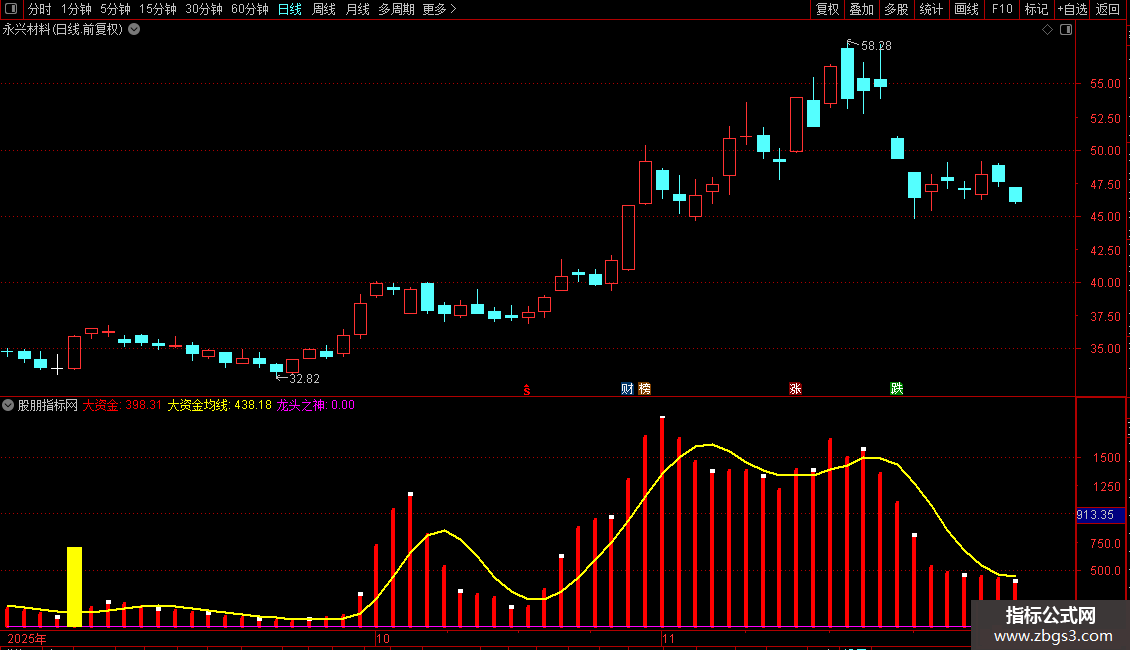Toggle the right side panel icon

point(1066,30)
